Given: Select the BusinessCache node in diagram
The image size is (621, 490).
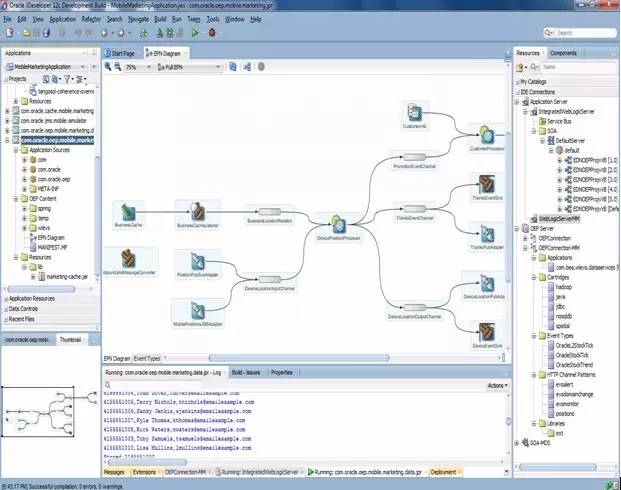Looking at the screenshot, I should point(128,215).
